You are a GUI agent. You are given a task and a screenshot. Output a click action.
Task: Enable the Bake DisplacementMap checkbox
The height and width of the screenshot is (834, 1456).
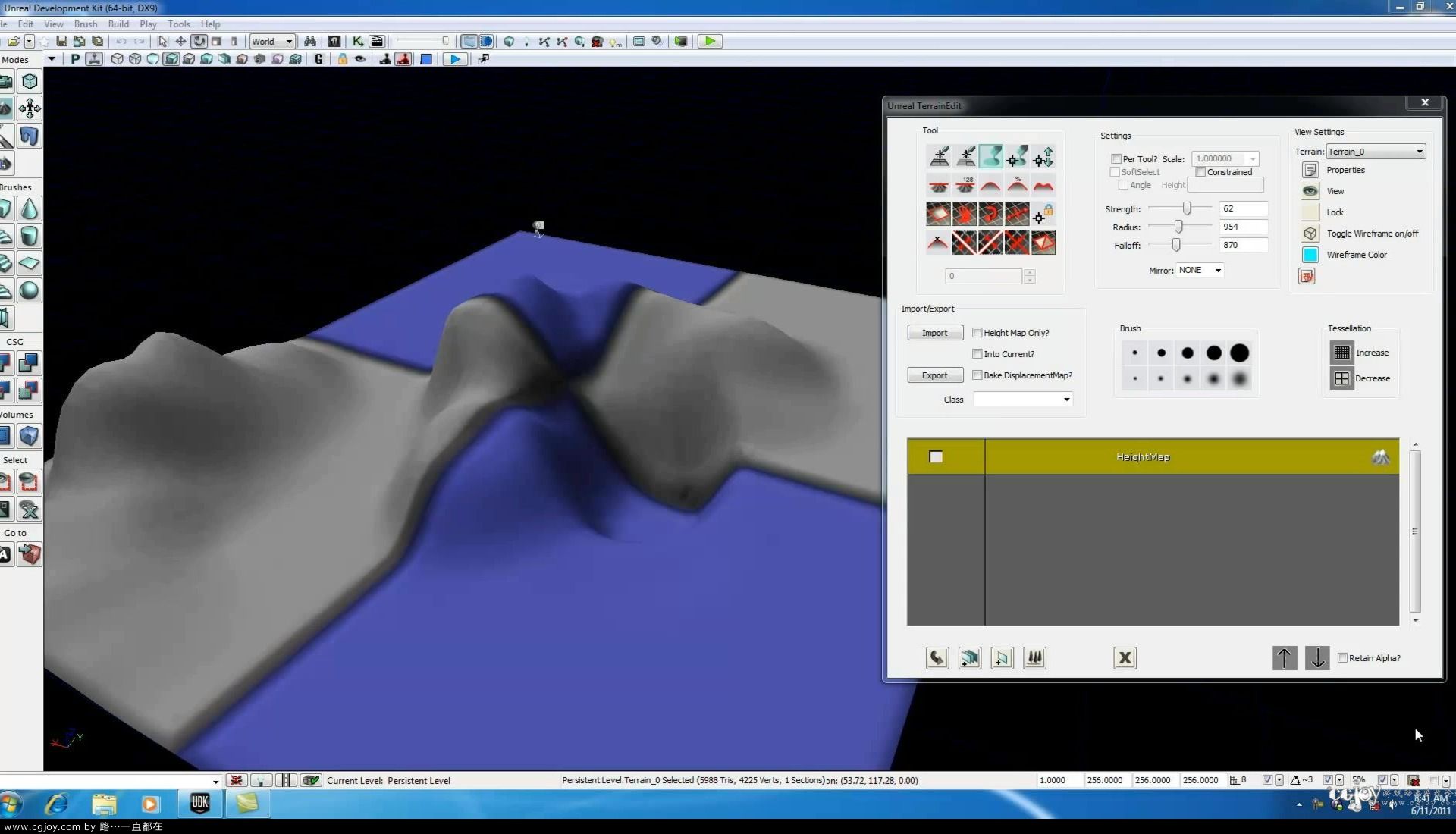tap(977, 375)
